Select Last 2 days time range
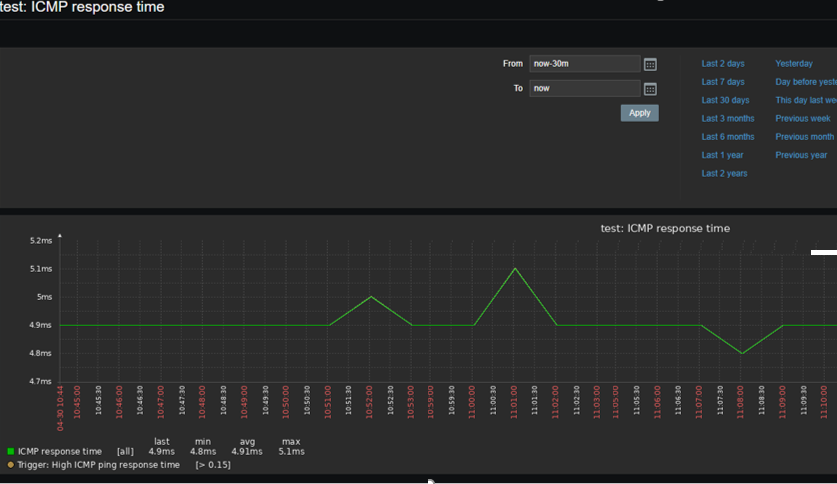Viewport: 837px width, 484px height. (722, 64)
